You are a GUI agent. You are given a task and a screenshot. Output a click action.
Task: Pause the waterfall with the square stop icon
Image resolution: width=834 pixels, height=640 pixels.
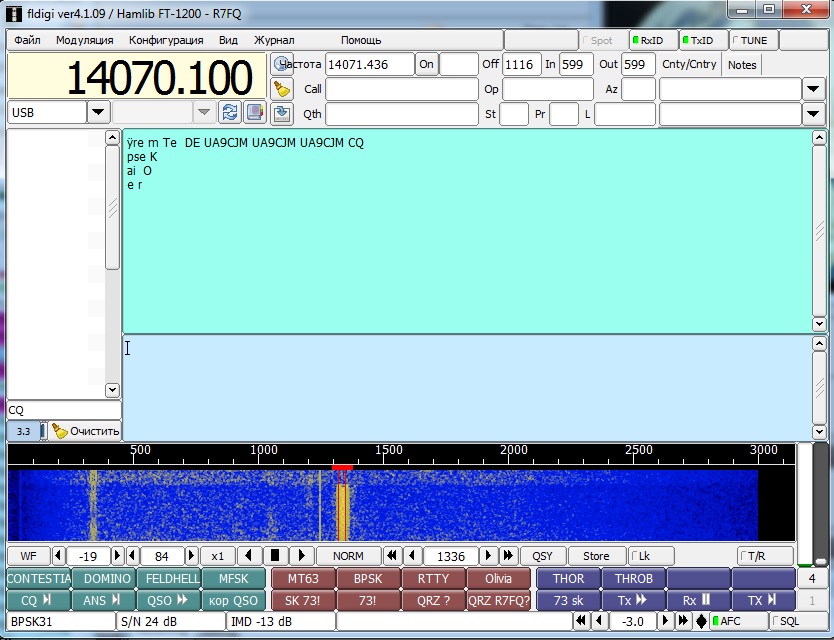pyautogui.click(x=275, y=555)
